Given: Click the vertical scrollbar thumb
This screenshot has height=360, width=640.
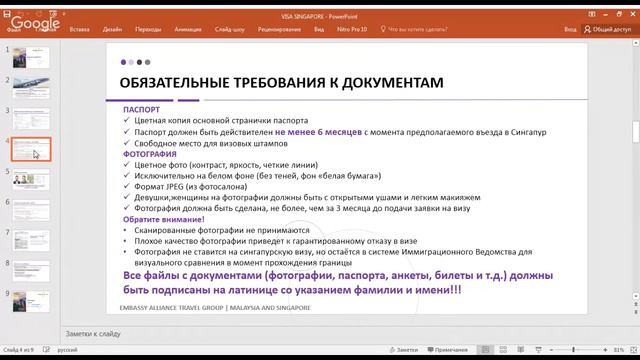Looking at the screenshot, I should tap(636, 132).
